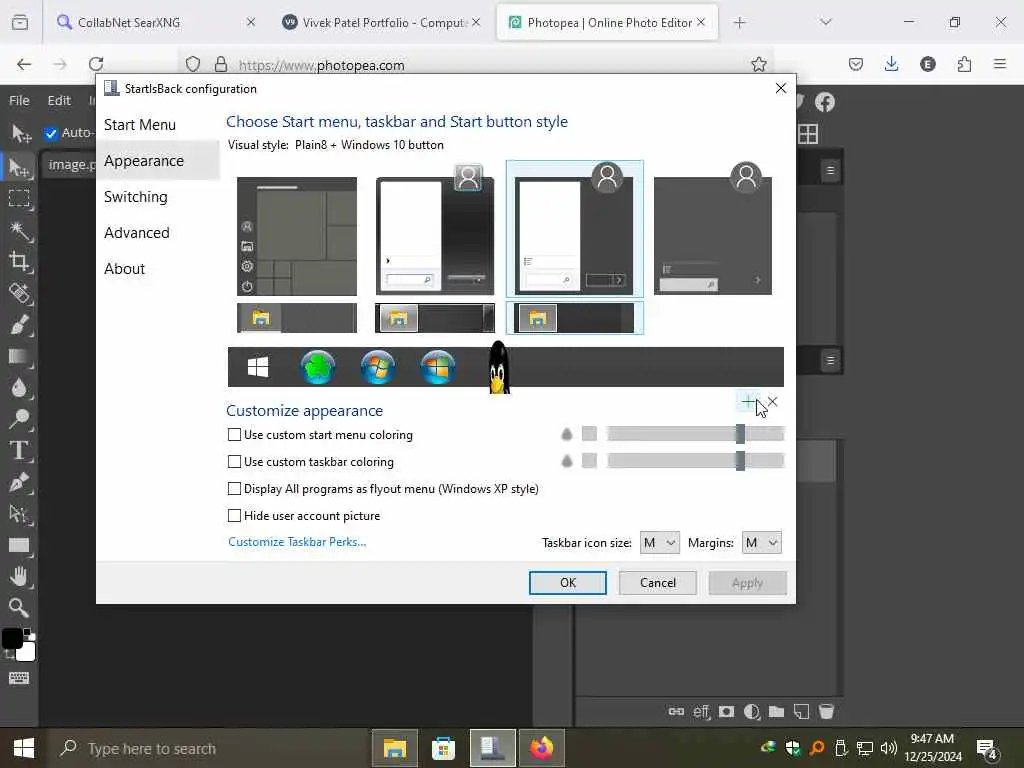Select Photopea's Gradient tool
Screen dimensions: 1024x768
[x=19, y=356]
